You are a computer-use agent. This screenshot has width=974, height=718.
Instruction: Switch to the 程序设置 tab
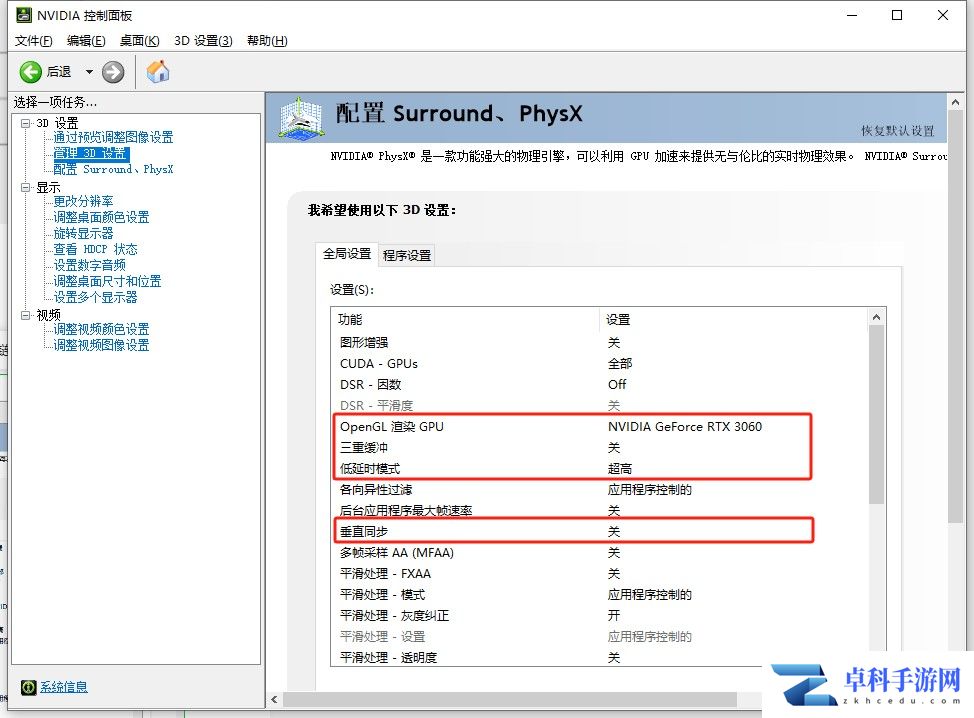pyautogui.click(x=407, y=255)
